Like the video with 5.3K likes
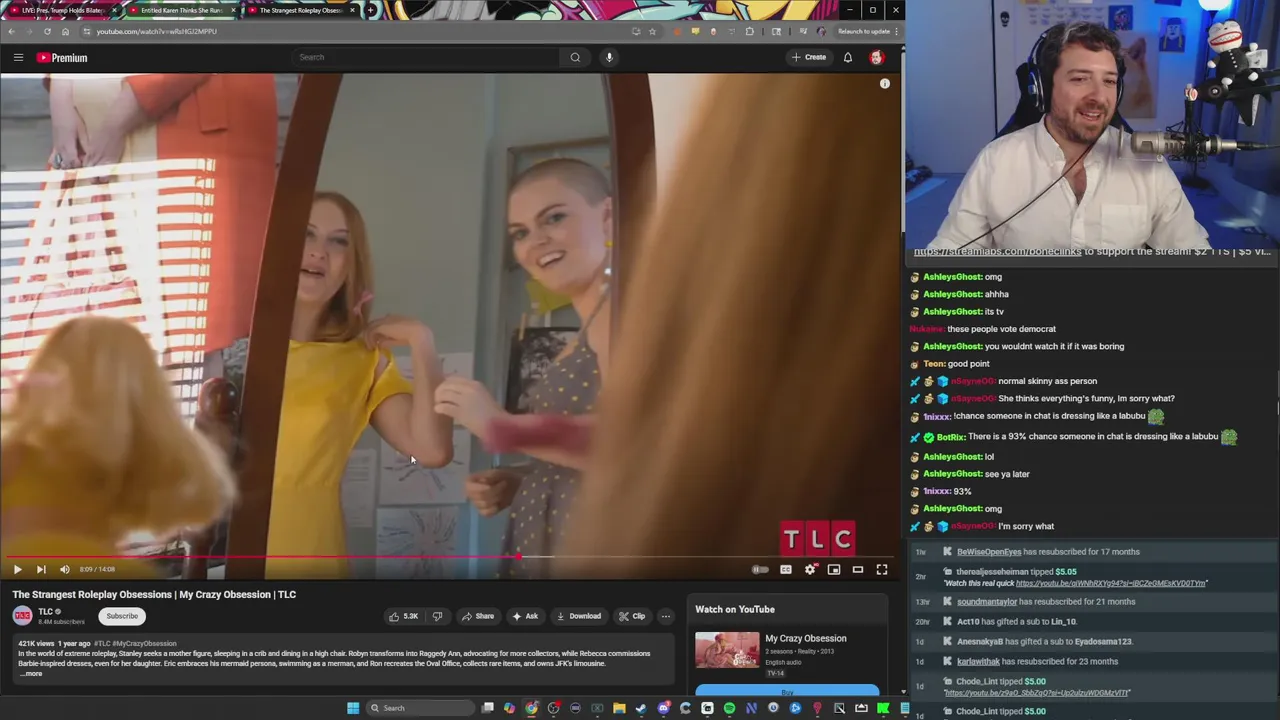1280x720 pixels. click(x=405, y=616)
